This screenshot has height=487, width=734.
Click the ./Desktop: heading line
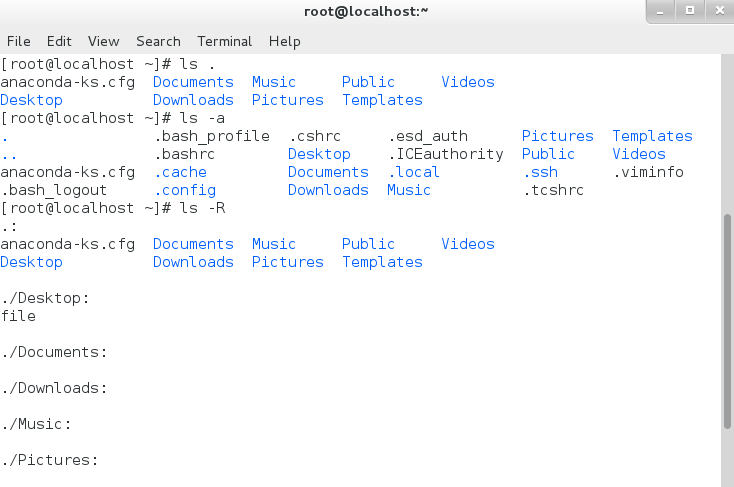click(x=45, y=298)
